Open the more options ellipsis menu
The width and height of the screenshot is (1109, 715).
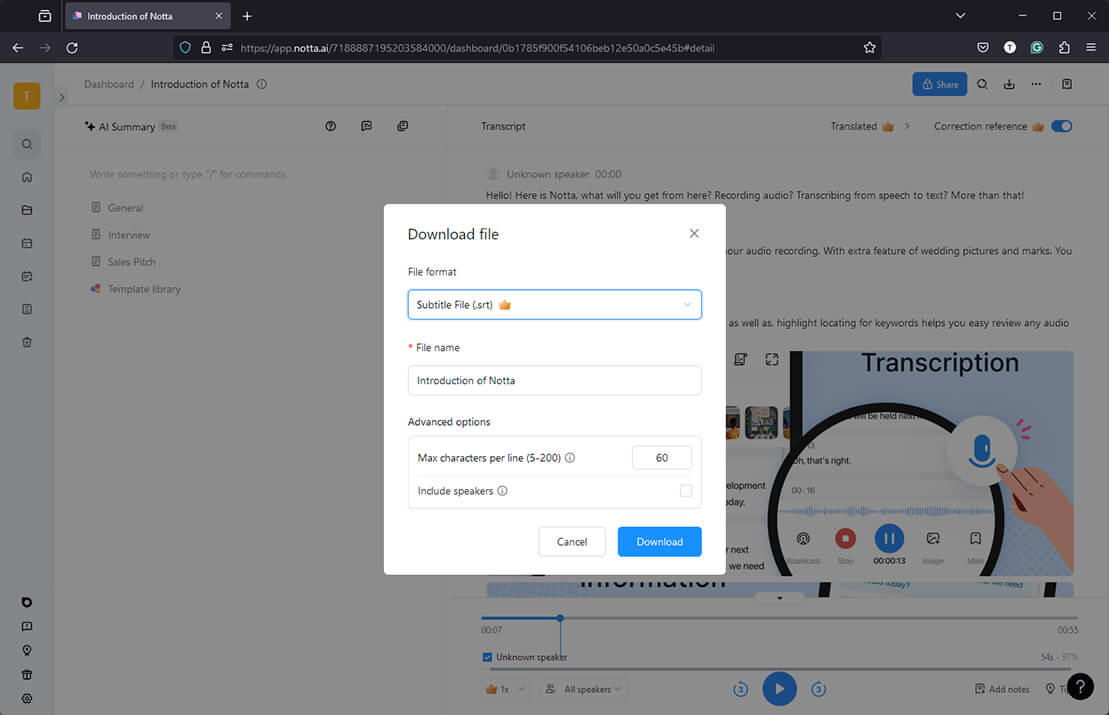[1036, 84]
